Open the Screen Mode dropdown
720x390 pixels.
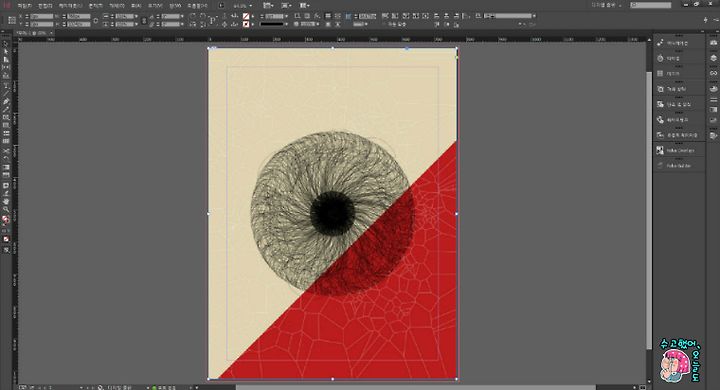click(286, 6)
